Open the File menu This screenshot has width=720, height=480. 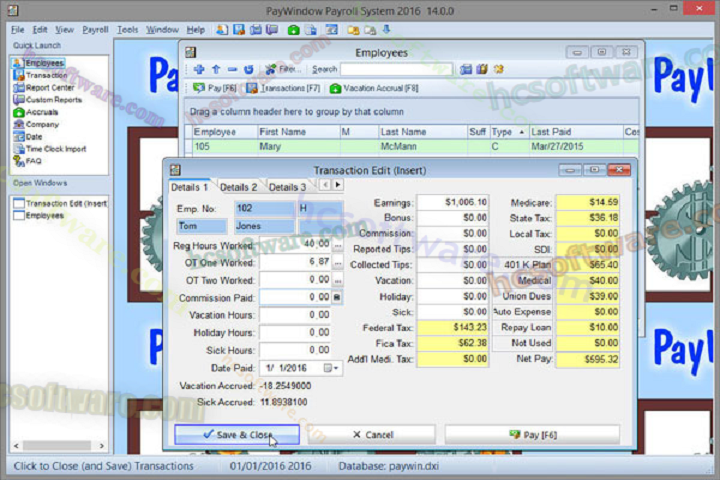click(x=17, y=30)
